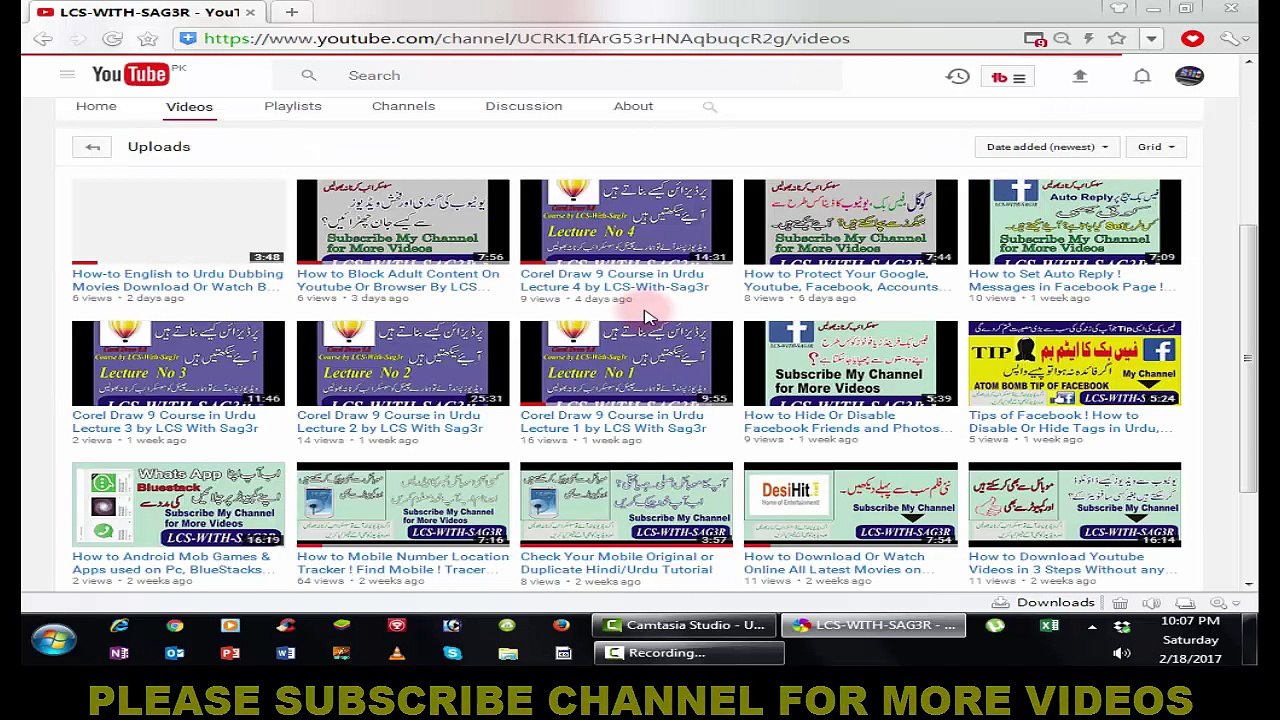This screenshot has width=1280, height=720.
Task: Show hidden system tray icons arrow
Action: (x=1092, y=626)
